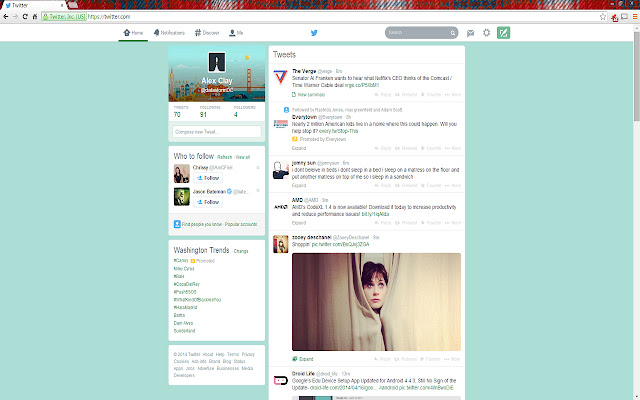Open The Verge account name
The width and height of the screenshot is (640, 400).
(x=304, y=71)
